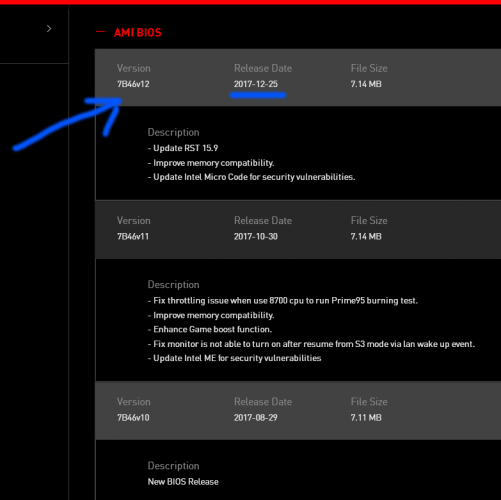Click 'Fix monitor is not able' line
The image size is (501, 500).
click(311, 344)
